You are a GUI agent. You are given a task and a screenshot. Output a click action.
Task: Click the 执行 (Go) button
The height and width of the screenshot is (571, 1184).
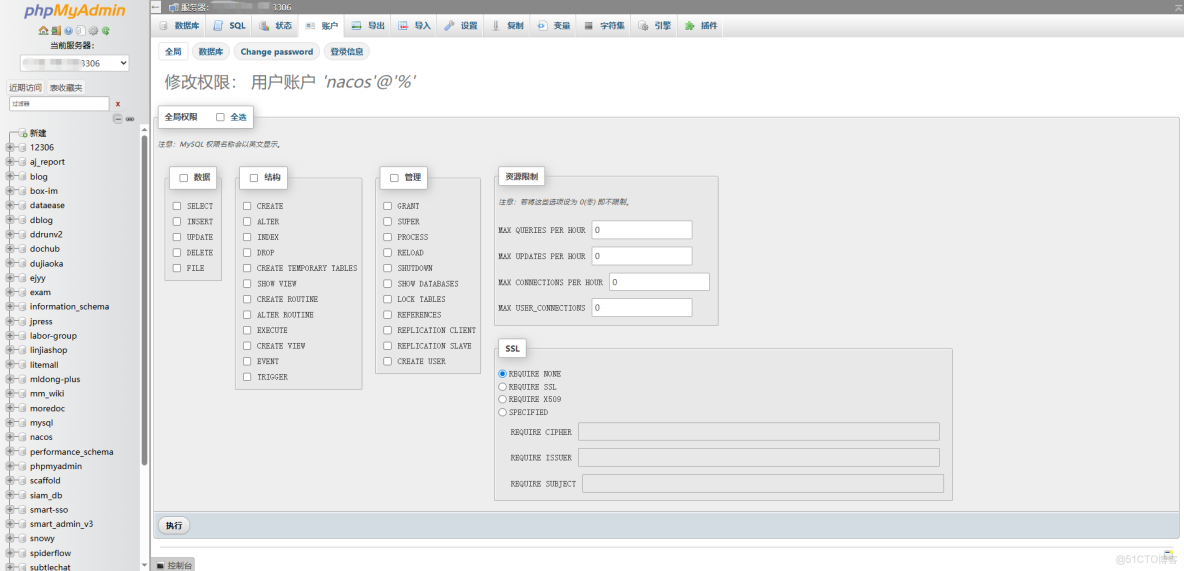click(x=174, y=526)
